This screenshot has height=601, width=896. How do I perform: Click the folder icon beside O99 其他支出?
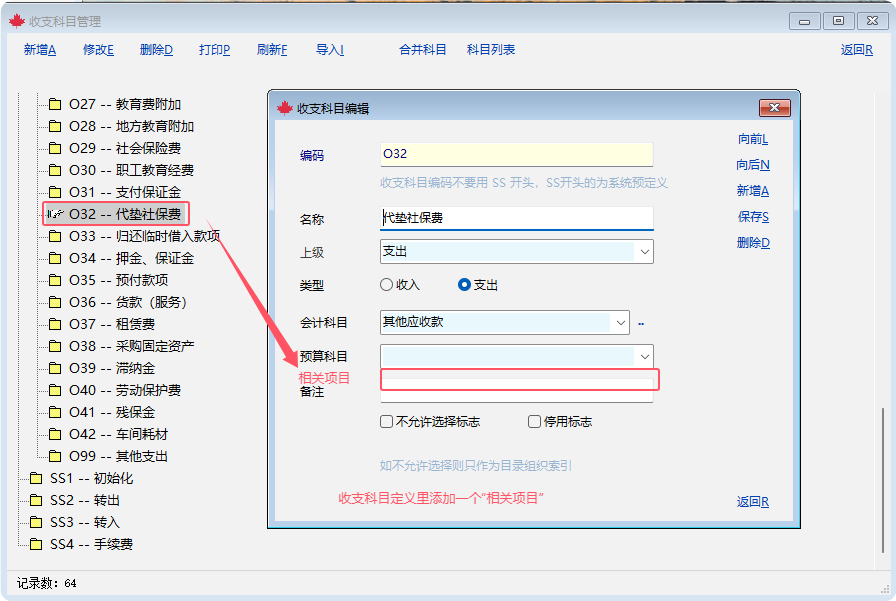54,456
